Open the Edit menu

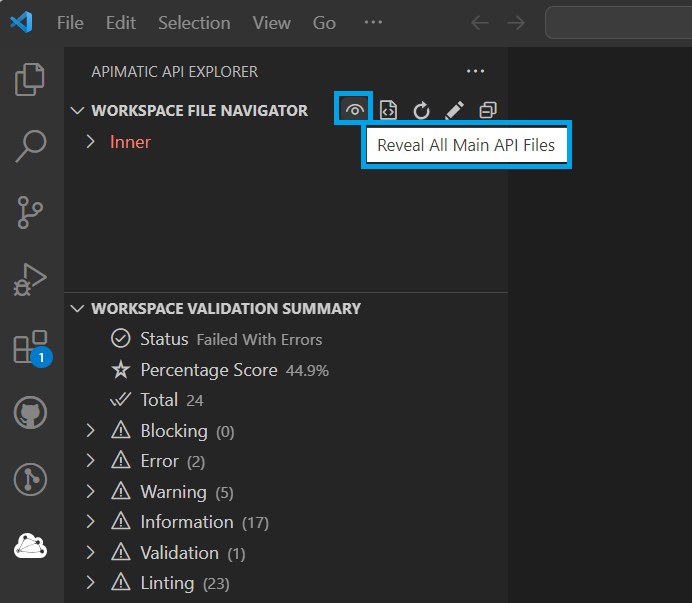coord(120,23)
